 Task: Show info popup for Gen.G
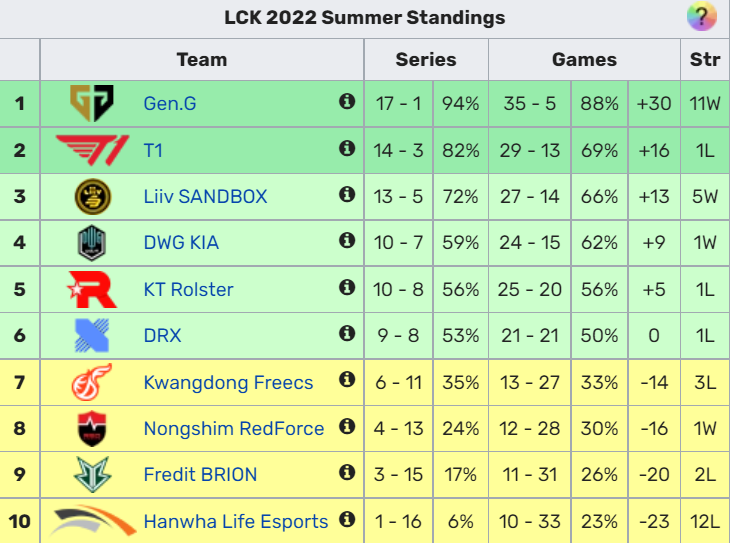pos(347,101)
